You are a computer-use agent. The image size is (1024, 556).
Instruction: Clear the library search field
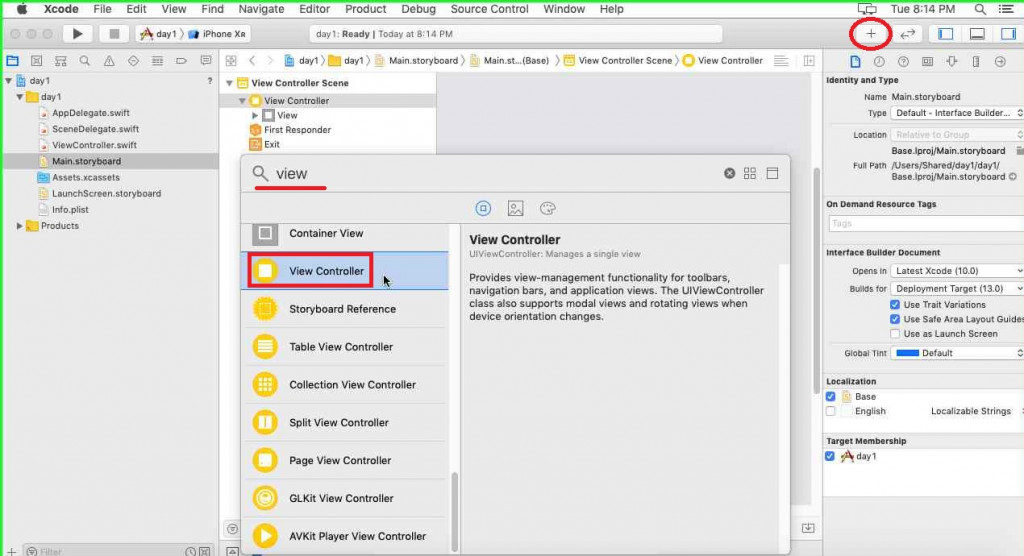(x=729, y=173)
